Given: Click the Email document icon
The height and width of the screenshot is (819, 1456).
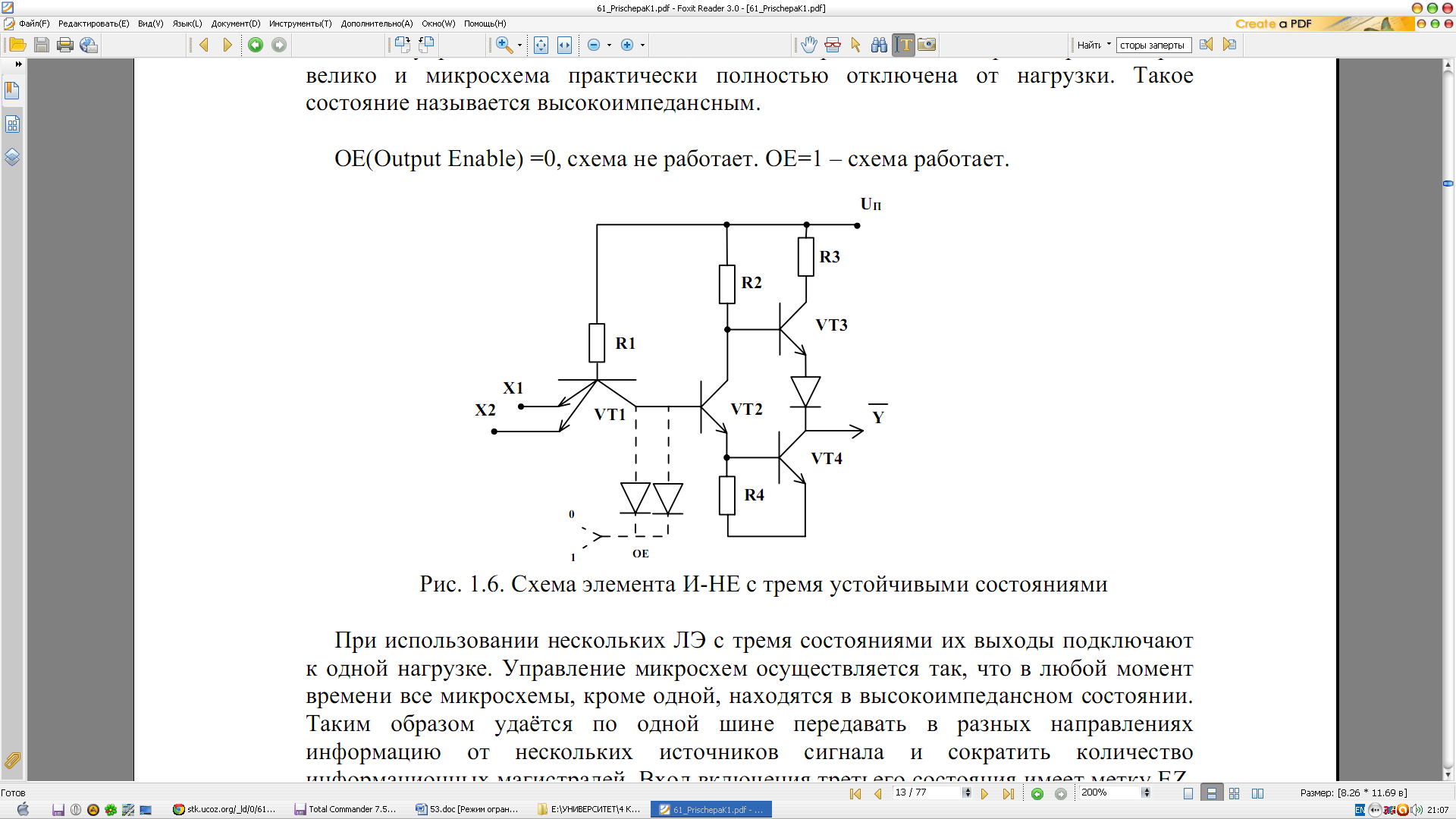Looking at the screenshot, I should pos(89,45).
